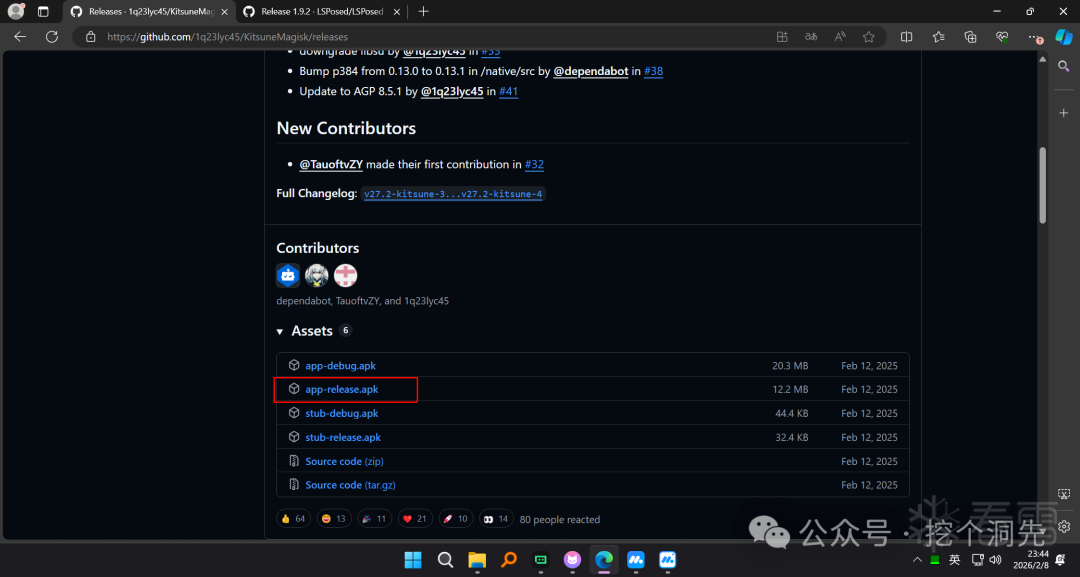Image resolution: width=1080 pixels, height=577 pixels.
Task: Open the v27.2-kitsune-3...v27.2-kitsune-4 changelog link
Action: click(453, 194)
